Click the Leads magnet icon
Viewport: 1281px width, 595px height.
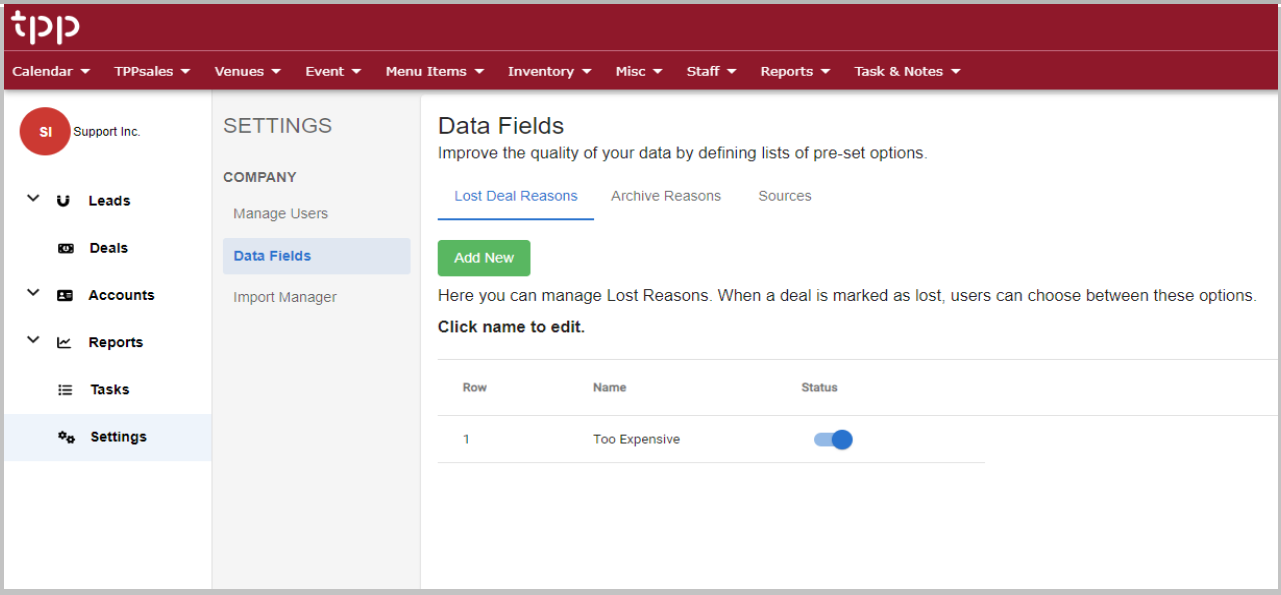coord(64,201)
